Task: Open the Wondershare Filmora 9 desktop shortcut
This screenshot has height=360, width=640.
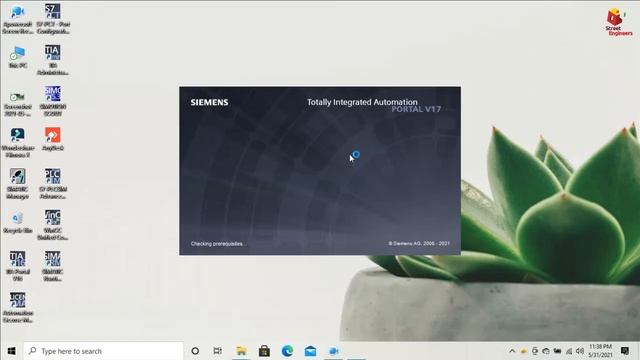Action: 18,143
